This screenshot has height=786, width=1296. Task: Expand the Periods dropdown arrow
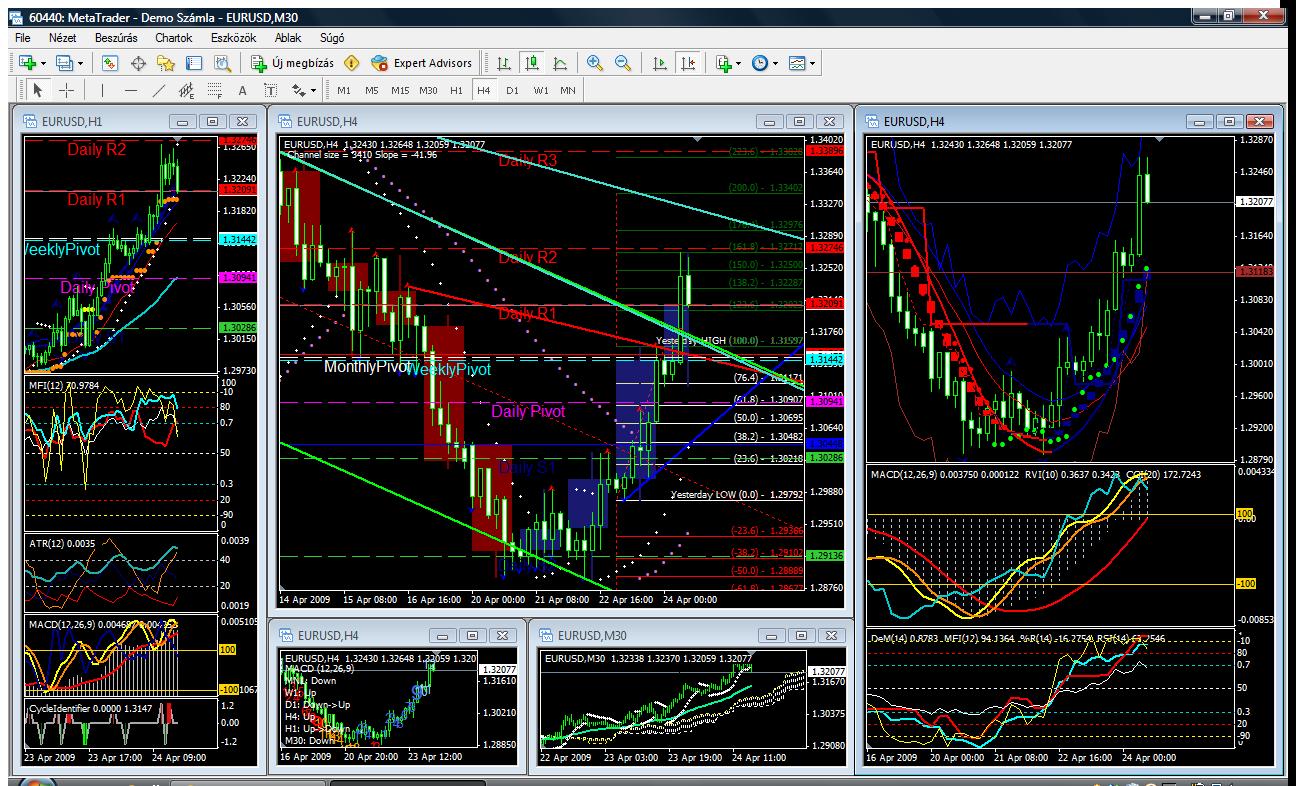point(775,63)
